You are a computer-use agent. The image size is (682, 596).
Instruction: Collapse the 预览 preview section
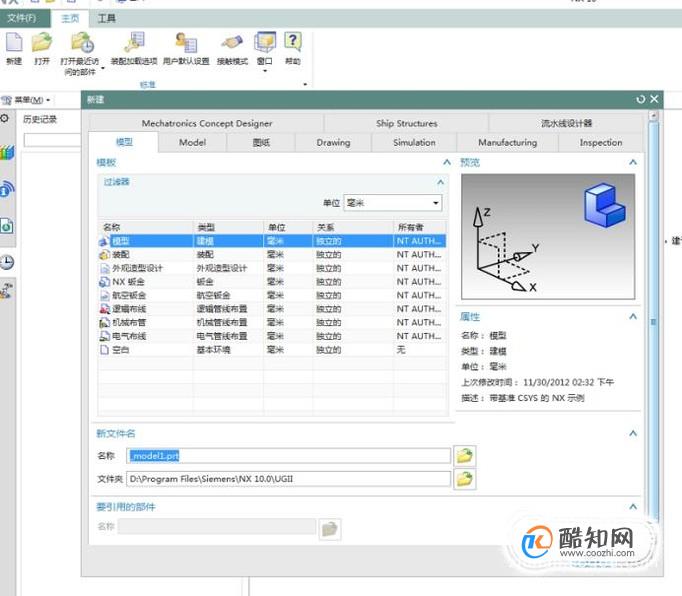coord(633,162)
